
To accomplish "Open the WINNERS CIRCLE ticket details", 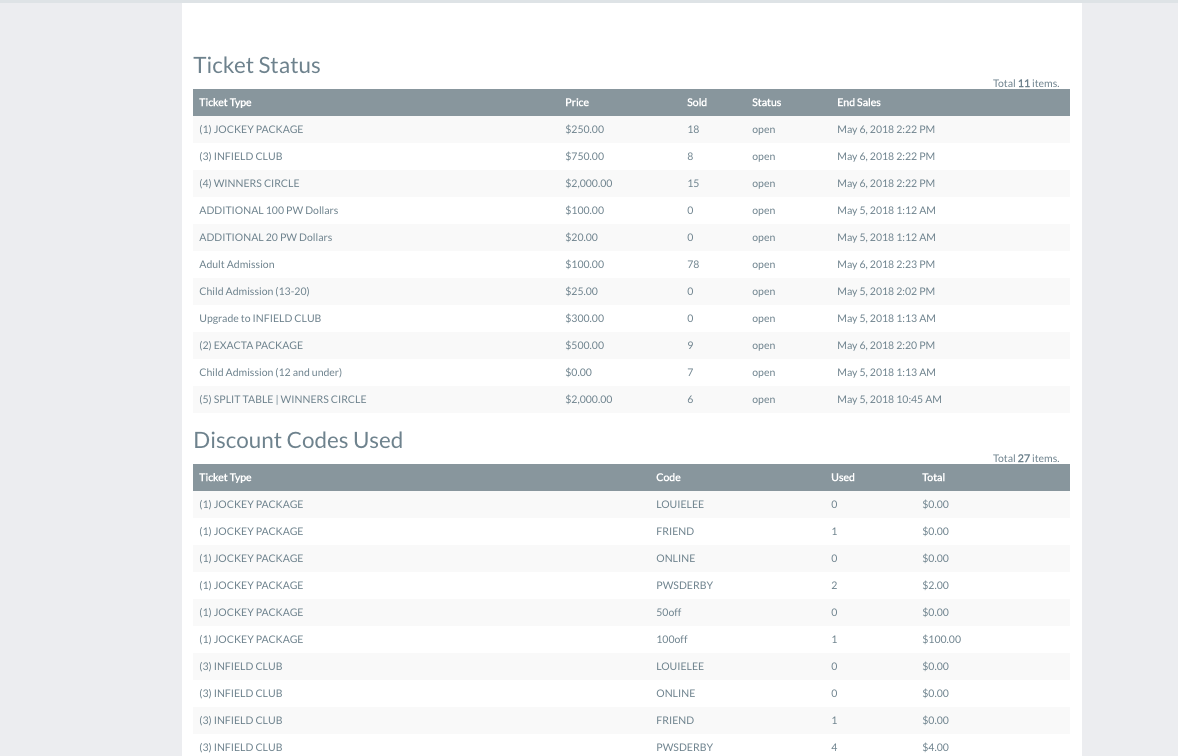I will pyautogui.click(x=249, y=183).
